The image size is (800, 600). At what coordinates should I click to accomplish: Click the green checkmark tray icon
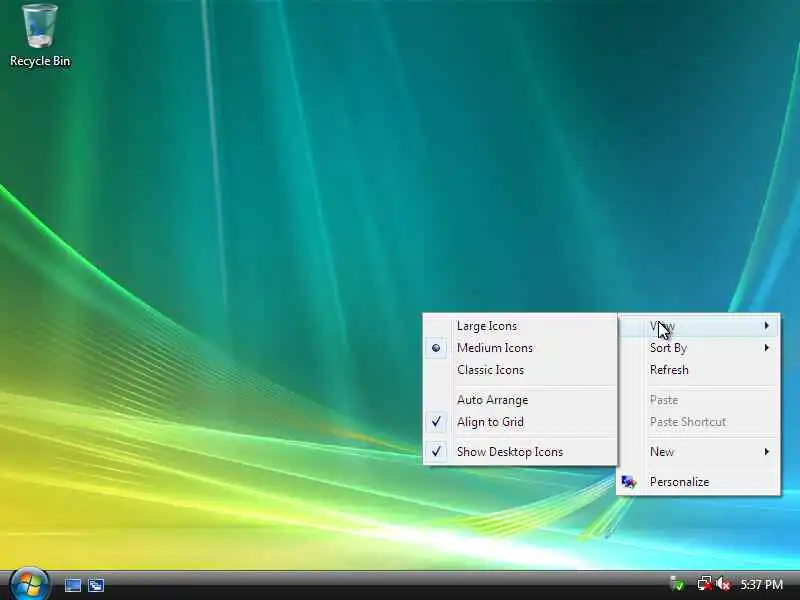tap(677, 584)
